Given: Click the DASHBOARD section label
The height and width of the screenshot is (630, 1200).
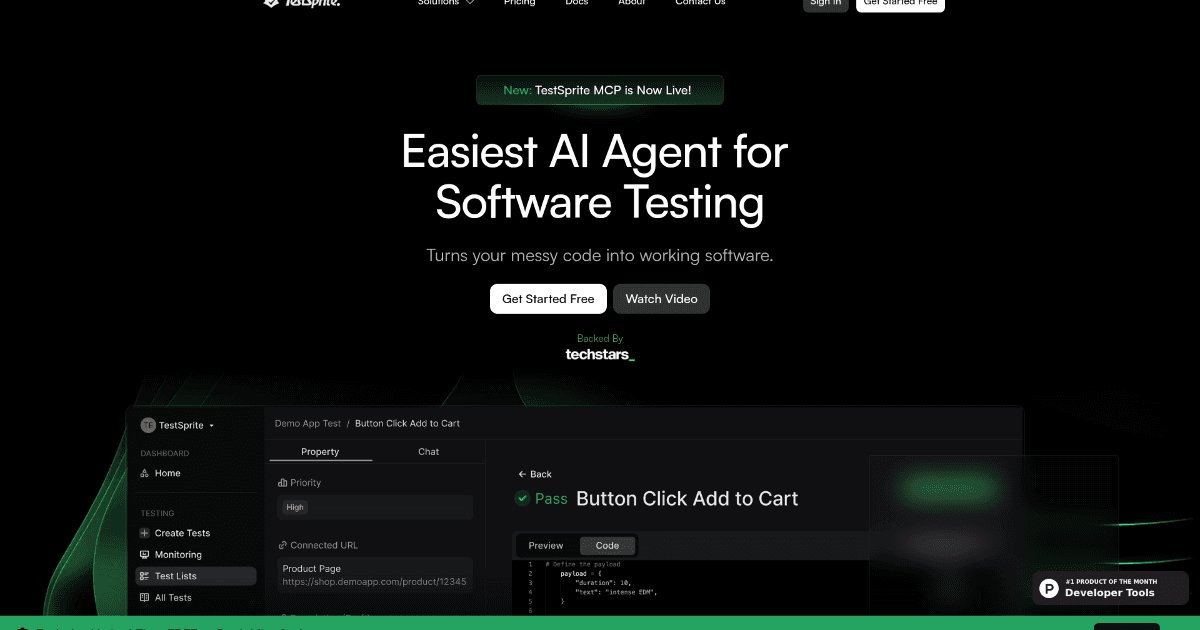Looking at the screenshot, I should coord(165,453).
